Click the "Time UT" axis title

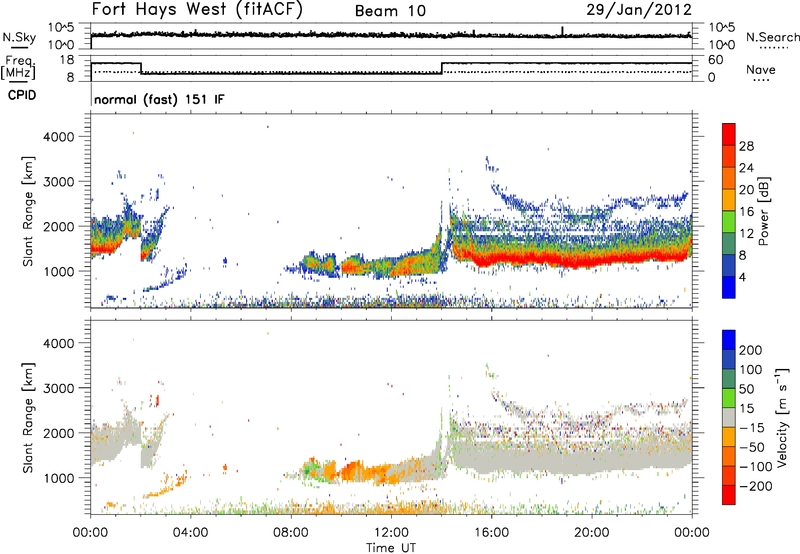tap(391, 548)
